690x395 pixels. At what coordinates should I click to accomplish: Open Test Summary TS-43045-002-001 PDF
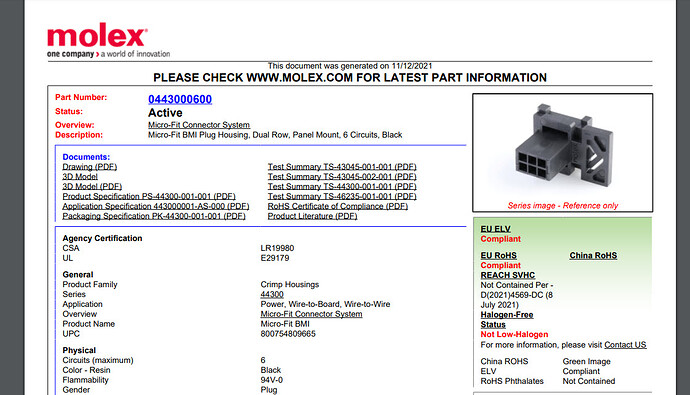pyautogui.click(x=342, y=176)
